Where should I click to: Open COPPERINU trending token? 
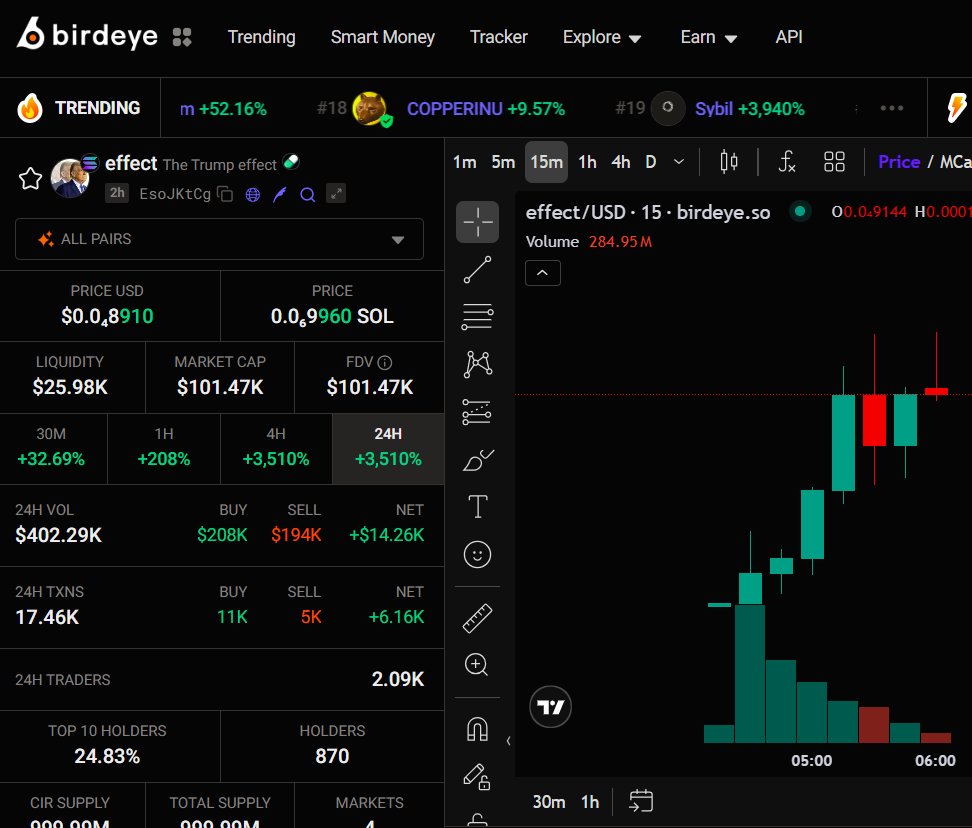click(485, 109)
